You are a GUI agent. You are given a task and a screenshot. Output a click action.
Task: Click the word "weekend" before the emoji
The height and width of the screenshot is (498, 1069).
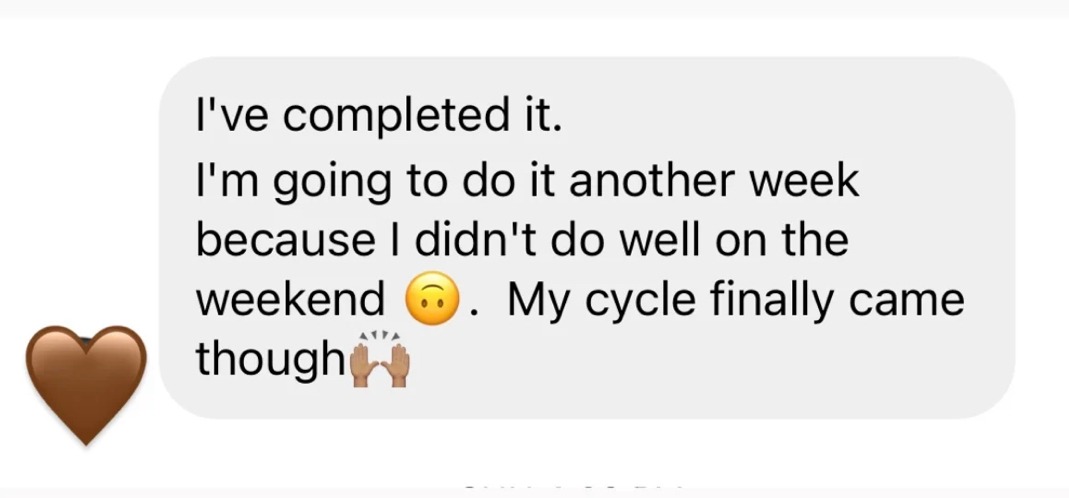click(290, 299)
